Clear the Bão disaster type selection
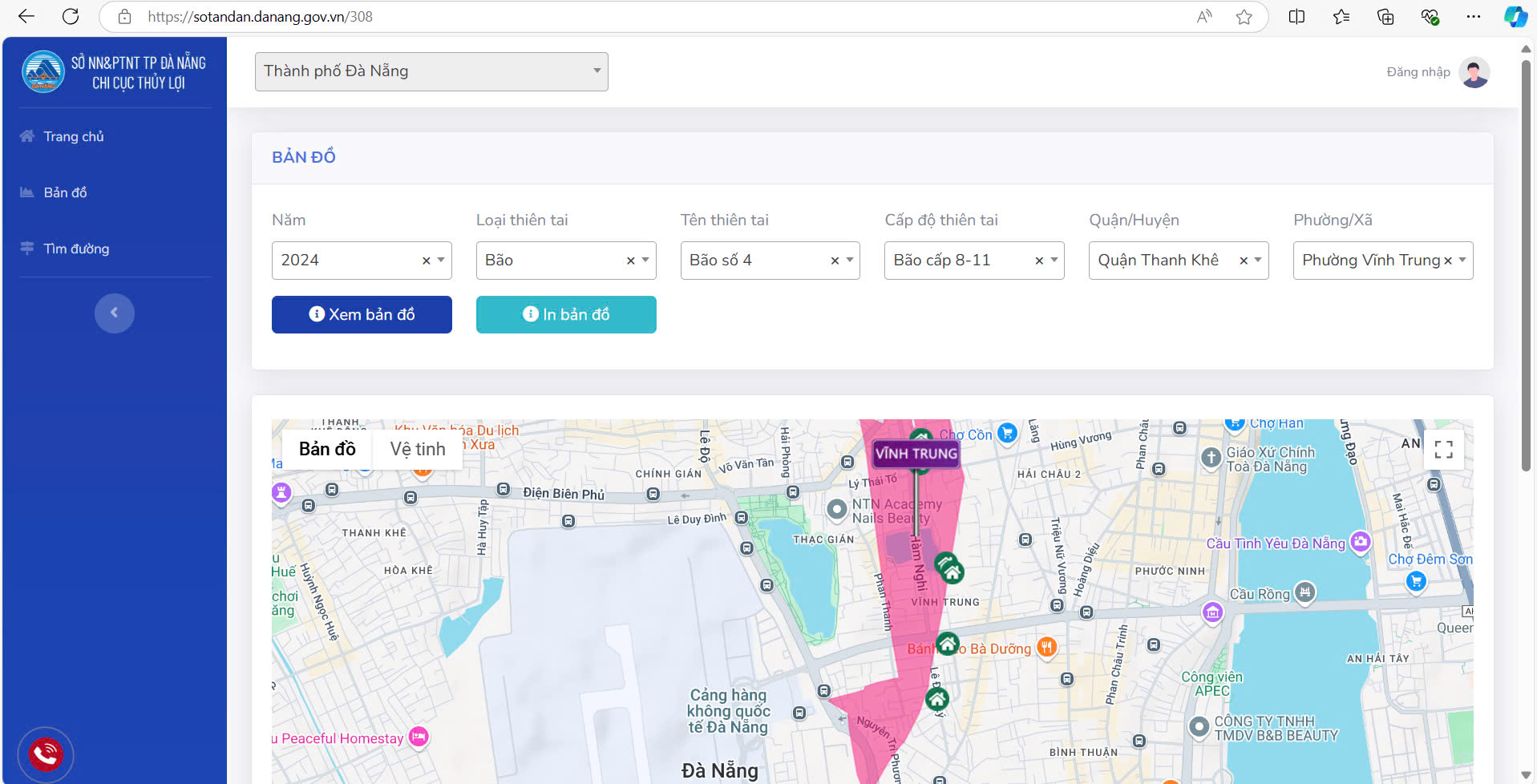This screenshot has height=784, width=1537. pos(631,261)
